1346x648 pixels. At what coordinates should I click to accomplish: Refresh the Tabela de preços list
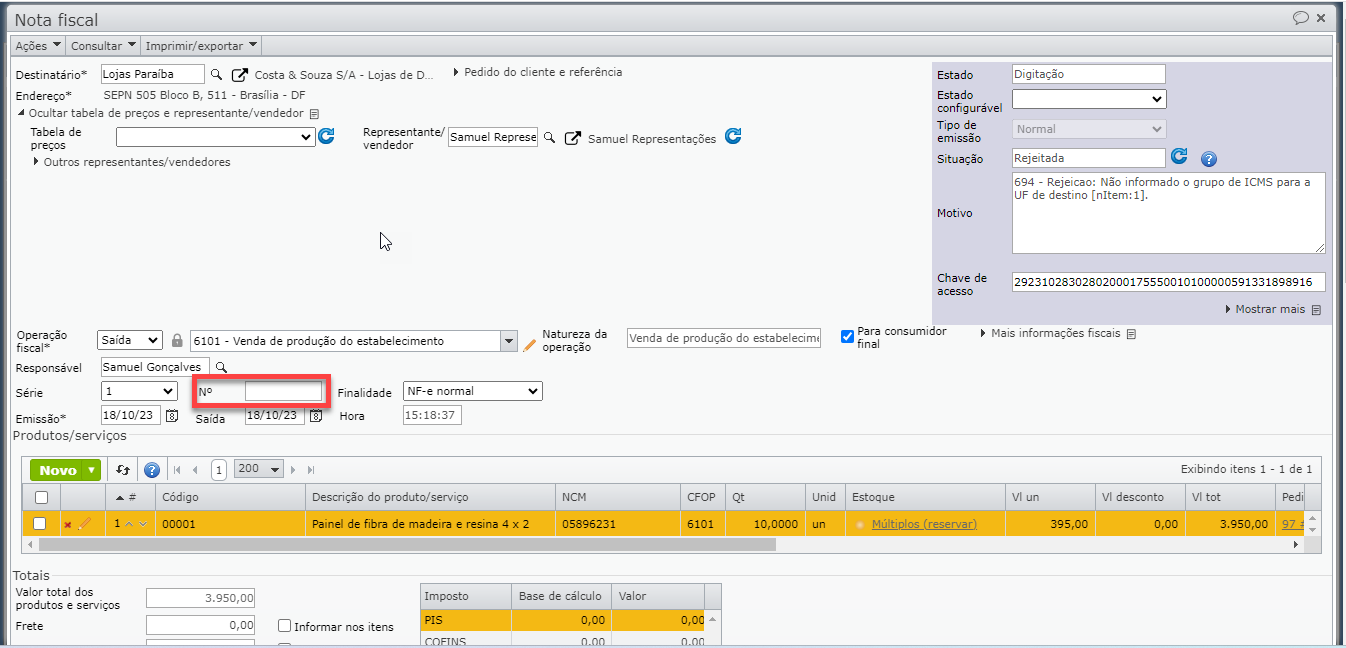(x=326, y=137)
